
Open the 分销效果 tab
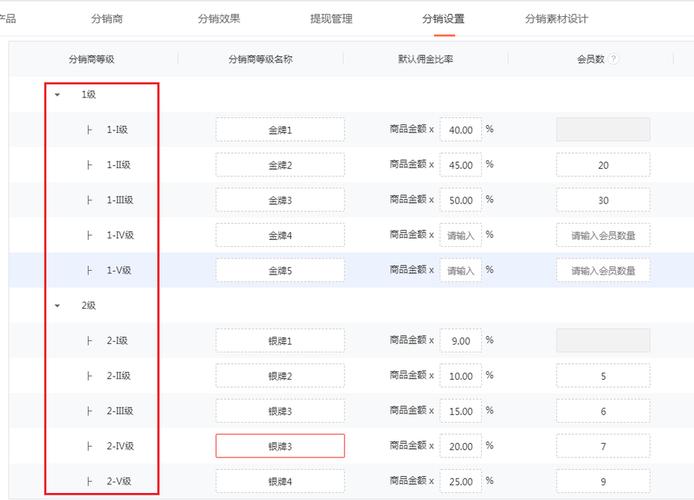click(x=220, y=19)
